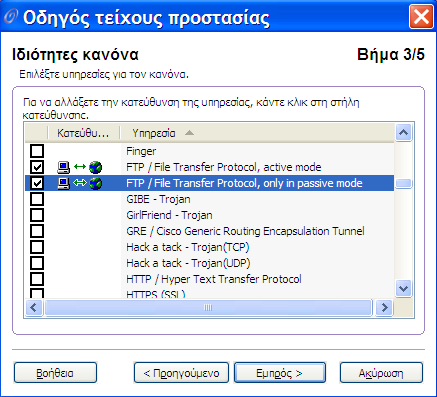This screenshot has width=437, height=397.
Task: Select FTP active mode row text
Action: tap(224, 167)
